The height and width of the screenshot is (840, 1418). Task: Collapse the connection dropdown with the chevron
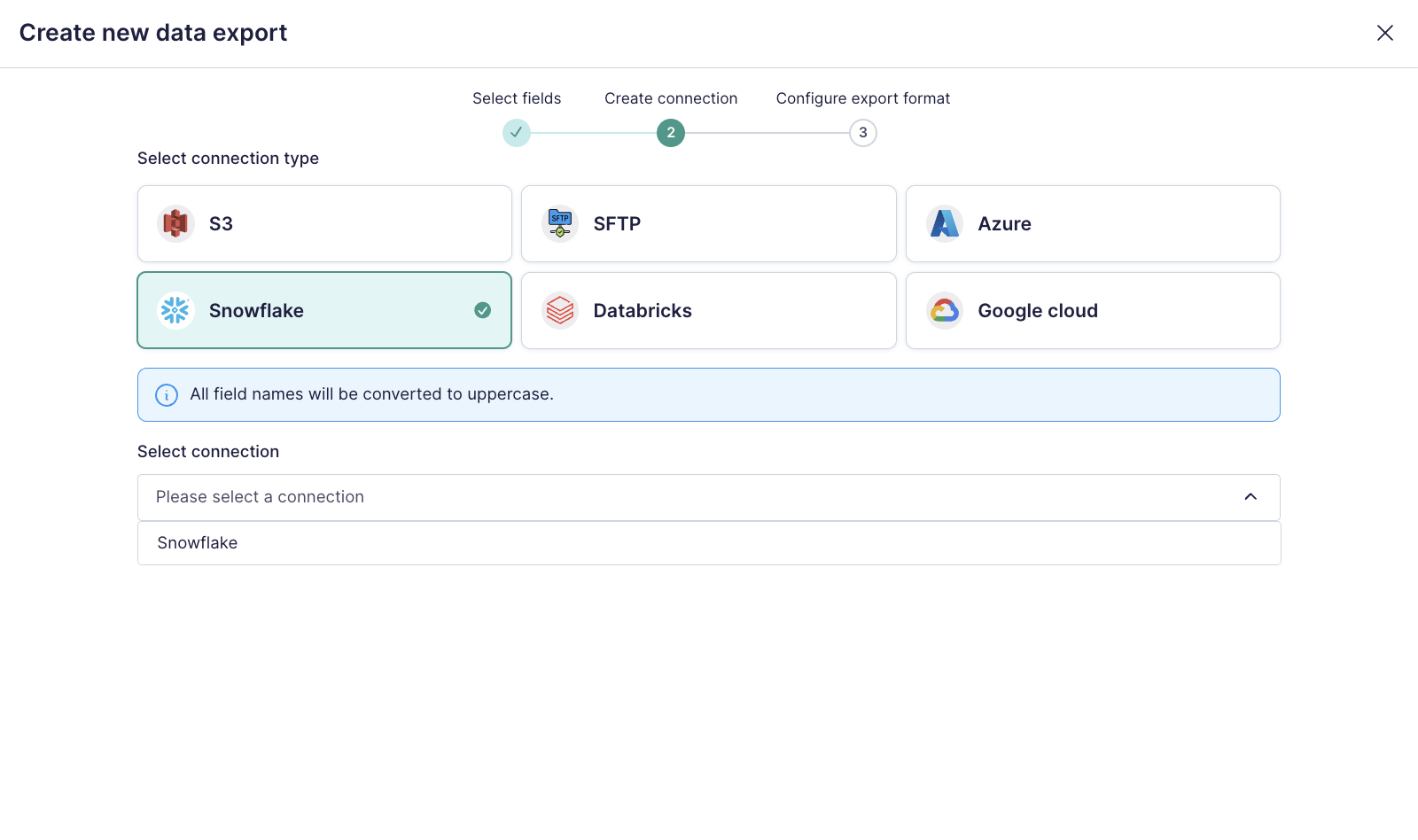coord(1250,497)
